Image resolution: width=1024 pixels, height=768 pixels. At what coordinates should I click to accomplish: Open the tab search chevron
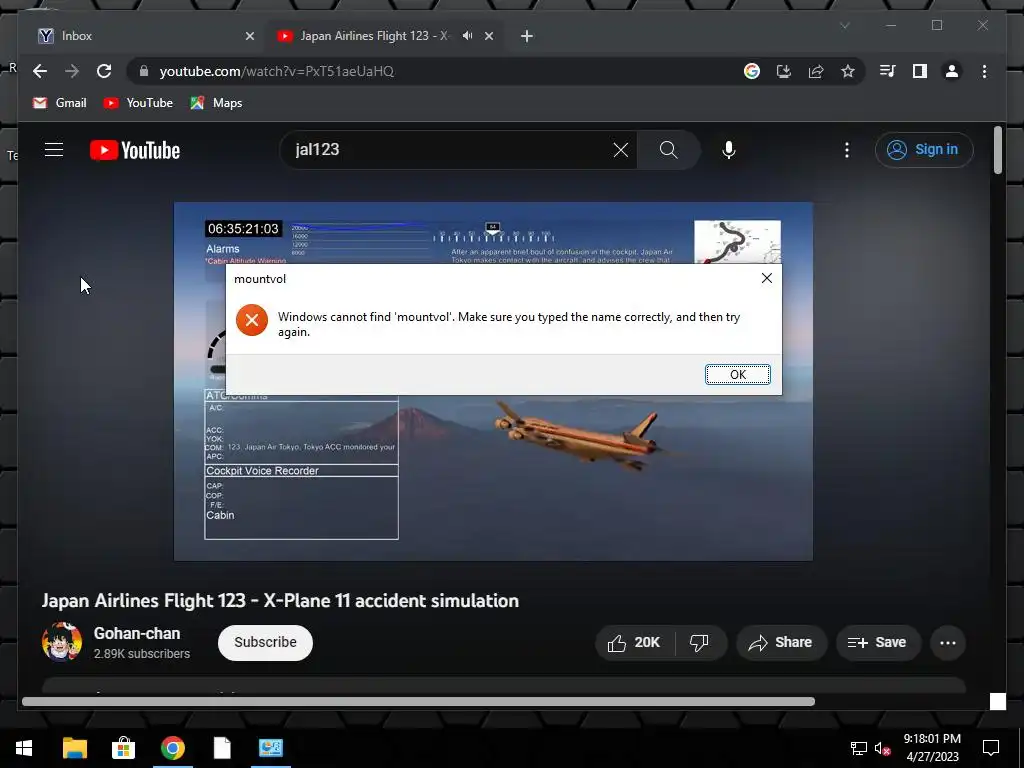pyautogui.click(x=844, y=25)
